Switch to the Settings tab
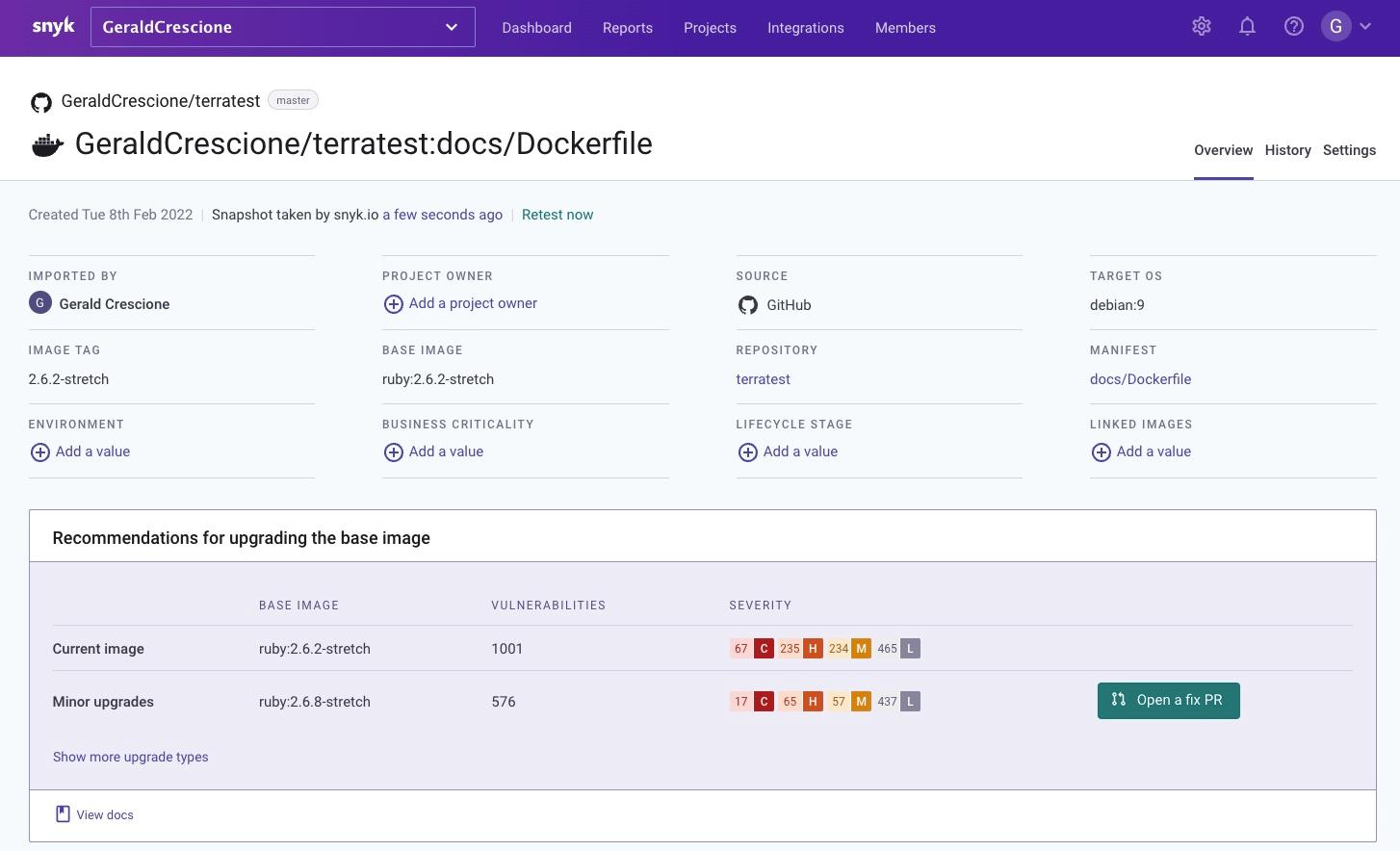 (x=1349, y=150)
